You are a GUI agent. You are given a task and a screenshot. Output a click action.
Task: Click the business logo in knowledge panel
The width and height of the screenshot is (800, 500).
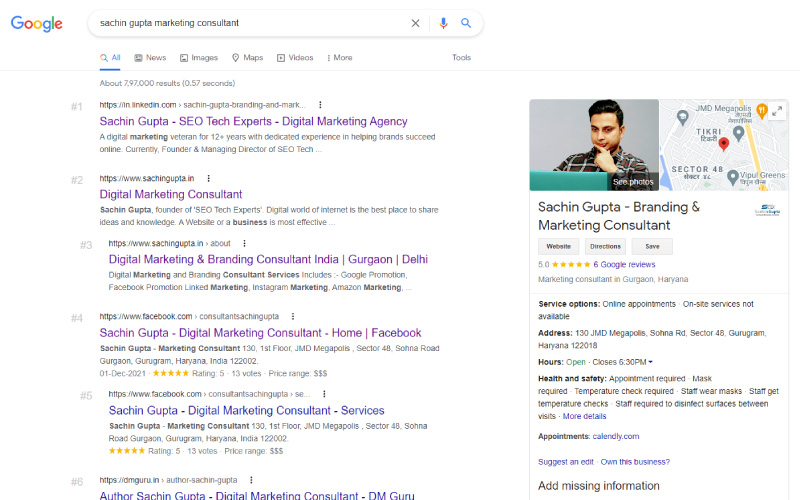(767, 210)
